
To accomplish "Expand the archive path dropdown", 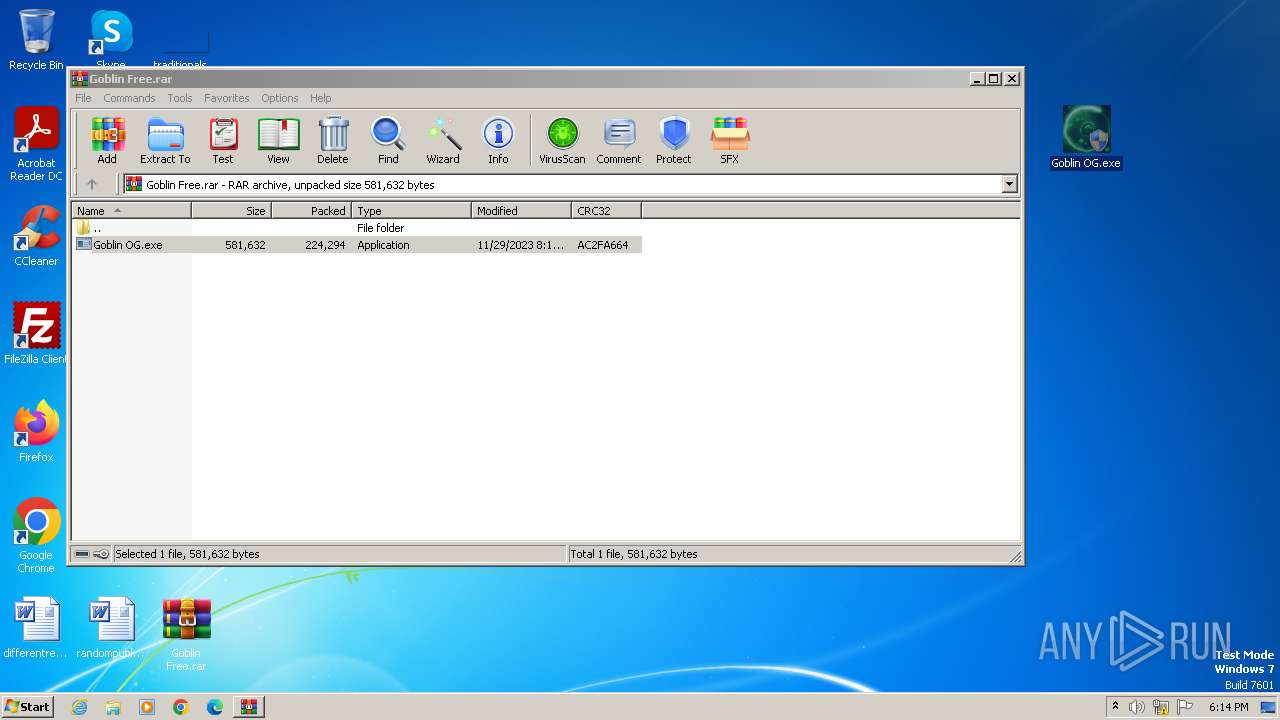I will pyautogui.click(x=1009, y=184).
